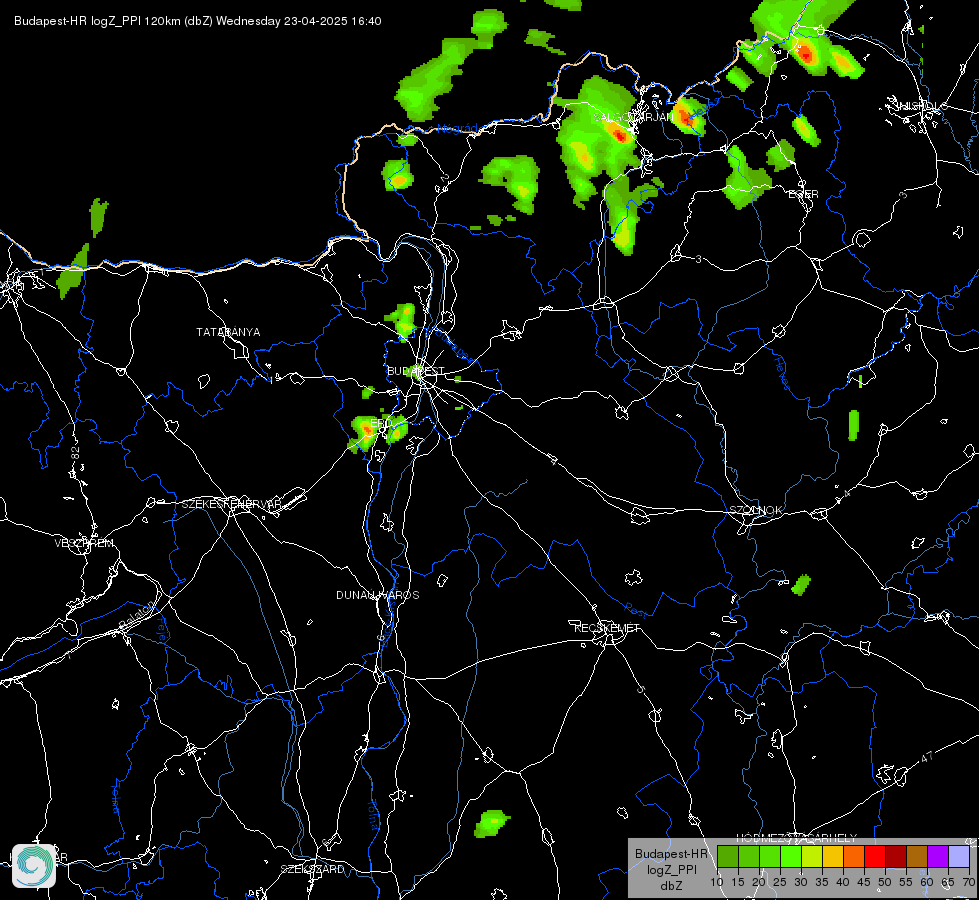Click the ERD city label
The width and height of the screenshot is (979, 900).
click(382, 423)
